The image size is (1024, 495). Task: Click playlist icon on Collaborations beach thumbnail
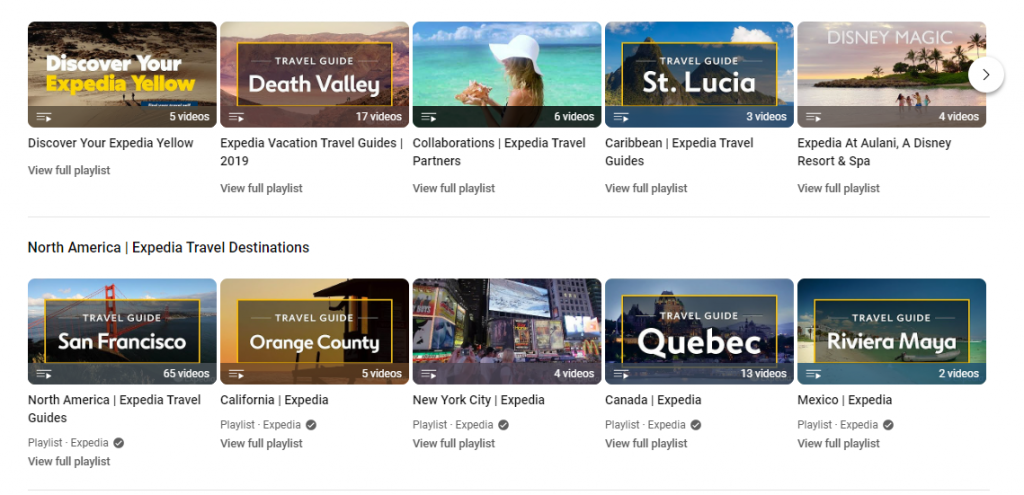pos(428,117)
